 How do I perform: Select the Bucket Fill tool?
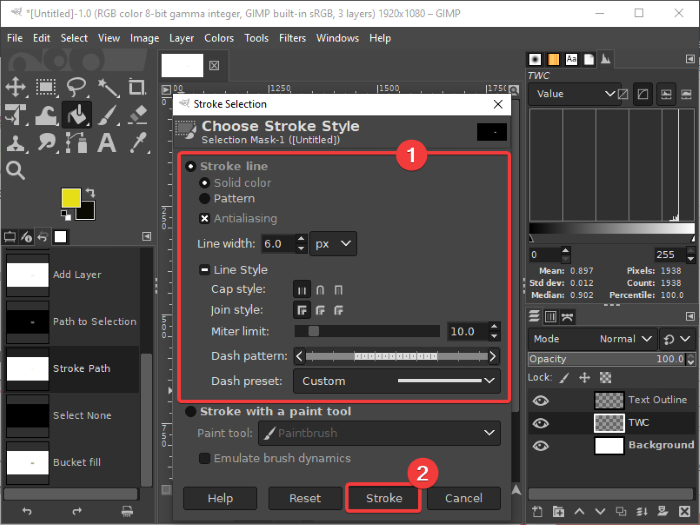77,115
